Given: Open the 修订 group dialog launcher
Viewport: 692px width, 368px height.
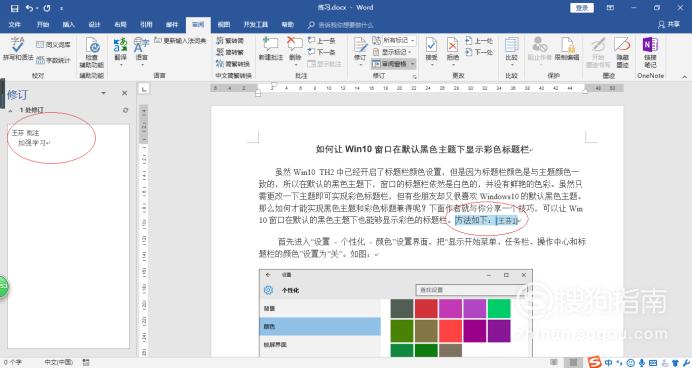Looking at the screenshot, I should click(x=415, y=77).
